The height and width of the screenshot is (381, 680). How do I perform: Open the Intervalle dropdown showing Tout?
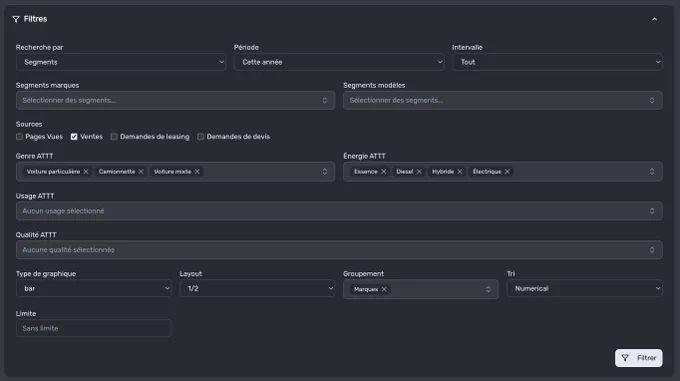tap(557, 62)
